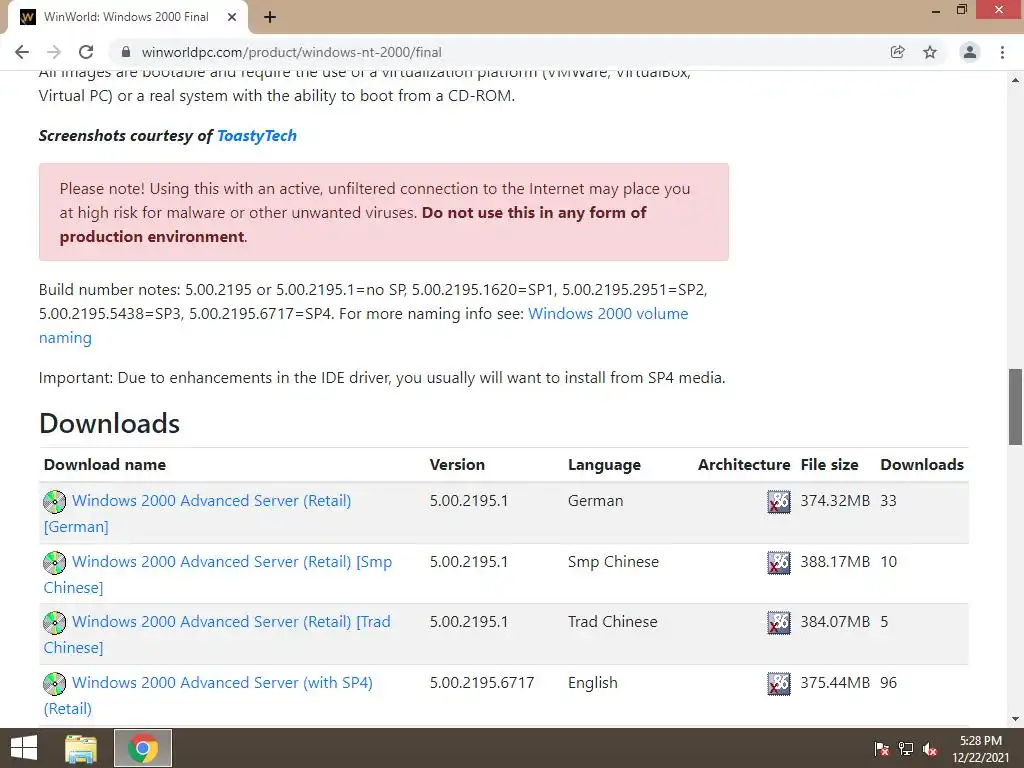
Task: Click the CD icon beside the German download
Action: [55, 502]
